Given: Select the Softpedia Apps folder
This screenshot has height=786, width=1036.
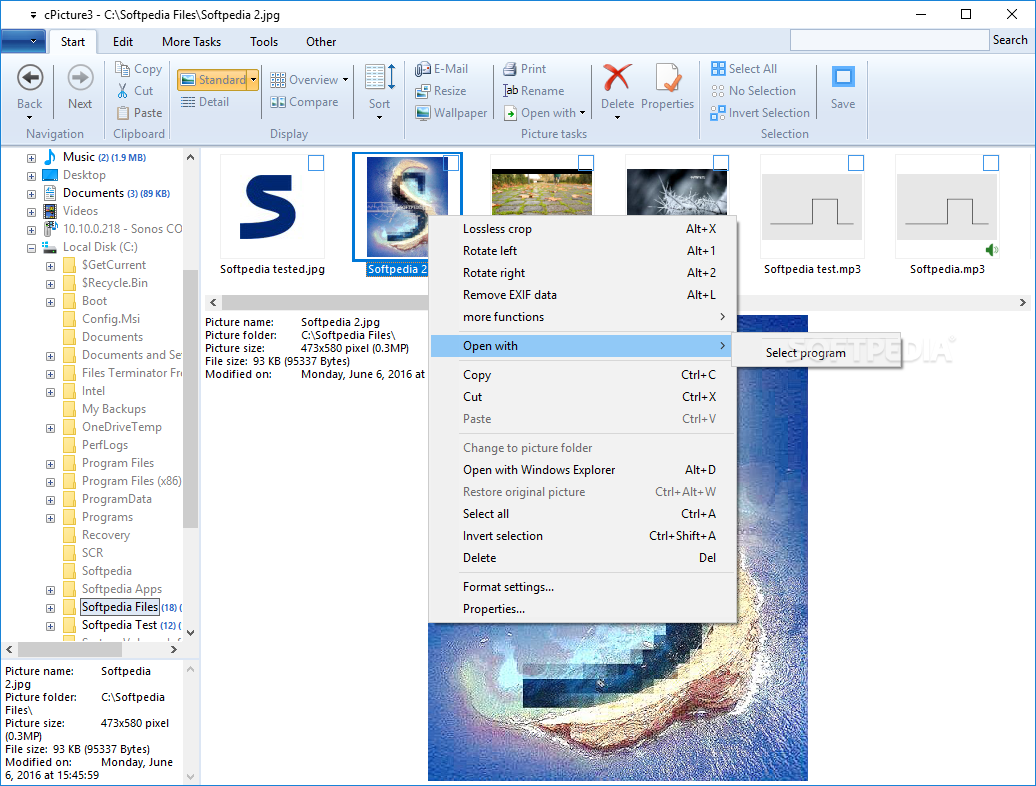Looking at the screenshot, I should [122, 589].
